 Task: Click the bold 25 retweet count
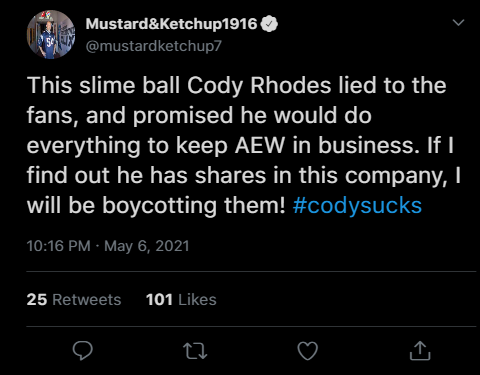point(37,299)
